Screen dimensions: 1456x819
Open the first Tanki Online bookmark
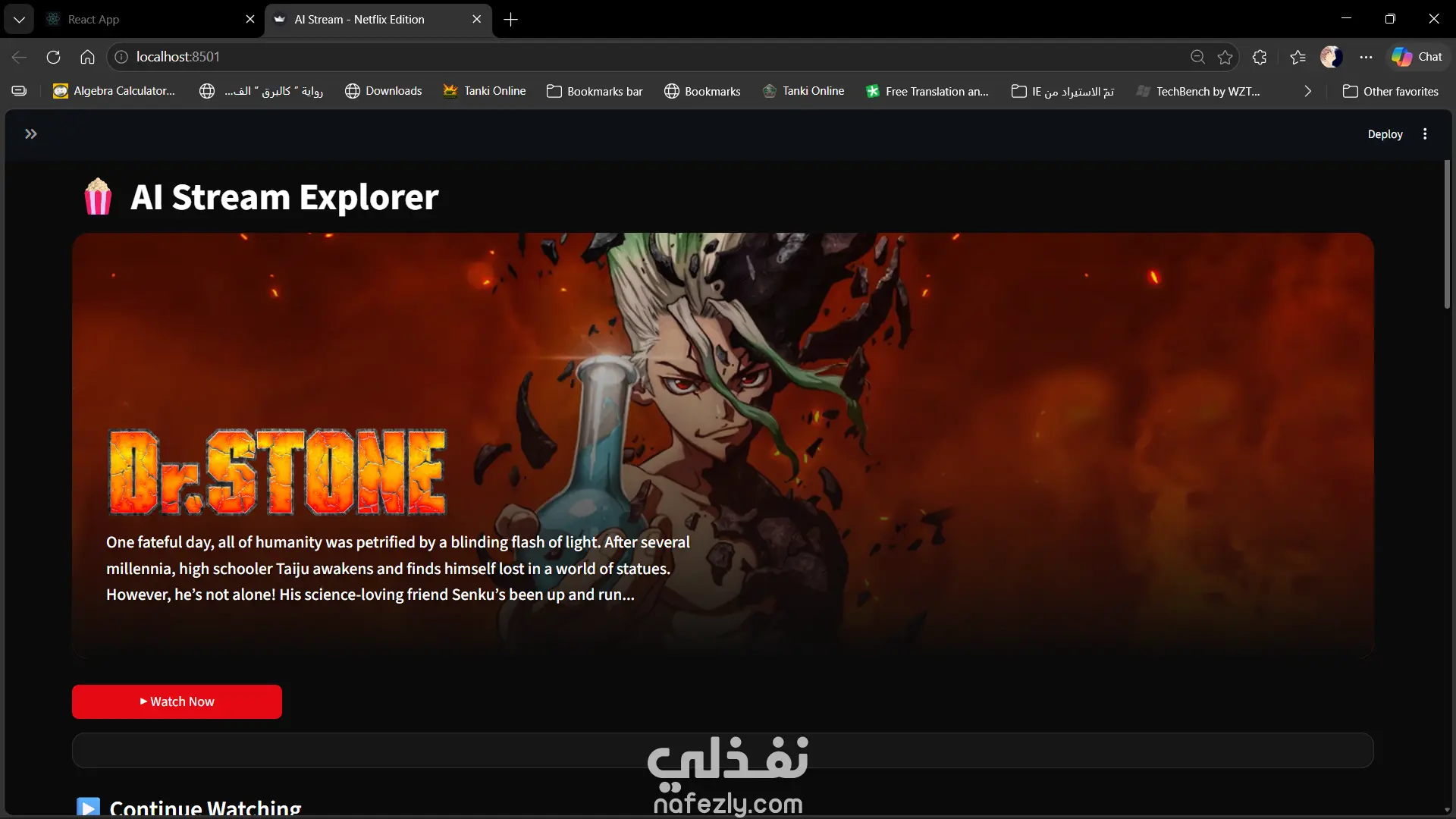(x=484, y=91)
